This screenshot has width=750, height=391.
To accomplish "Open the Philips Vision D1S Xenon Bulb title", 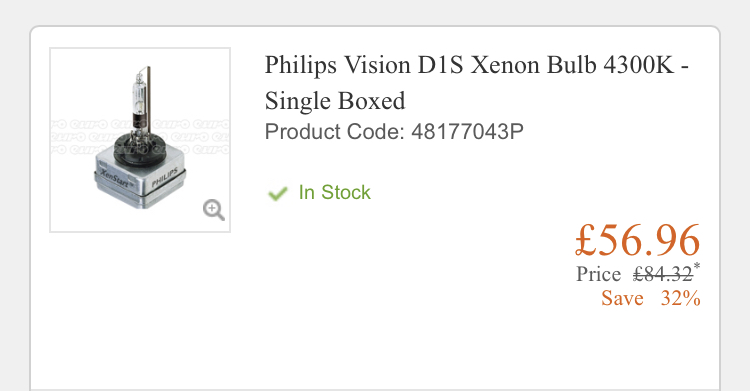I will tap(476, 82).
